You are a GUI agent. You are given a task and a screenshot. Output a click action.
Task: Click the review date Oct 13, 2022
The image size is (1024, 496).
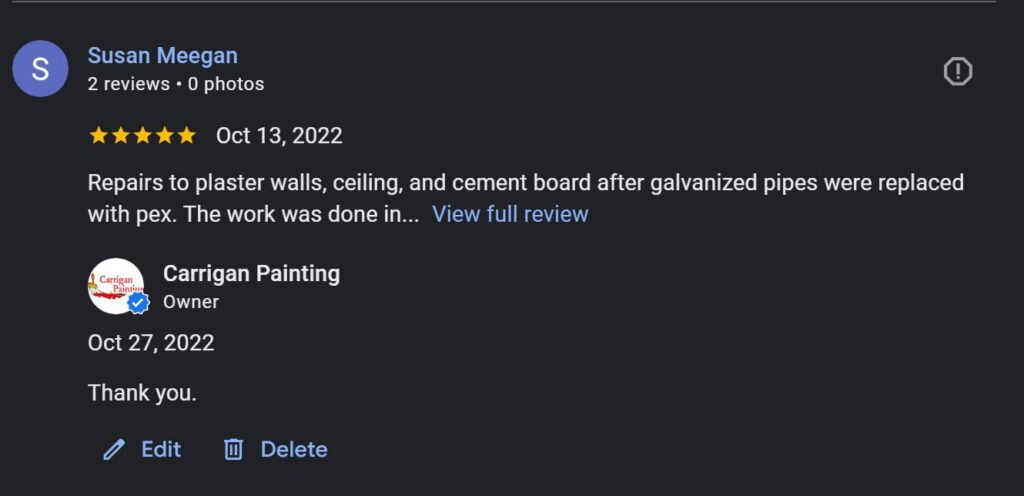point(279,136)
